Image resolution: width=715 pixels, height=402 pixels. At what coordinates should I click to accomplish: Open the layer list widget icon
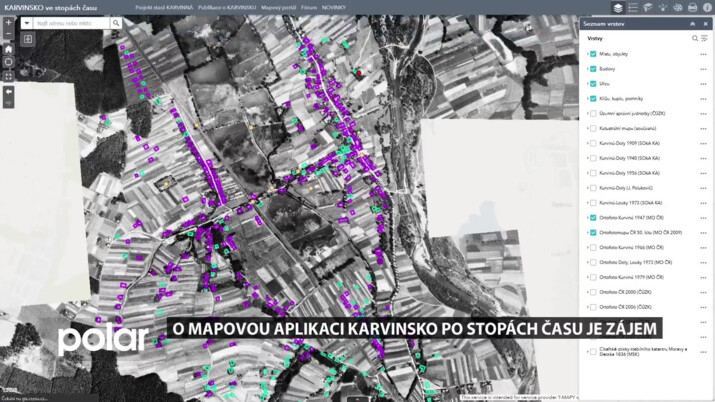pos(618,7)
